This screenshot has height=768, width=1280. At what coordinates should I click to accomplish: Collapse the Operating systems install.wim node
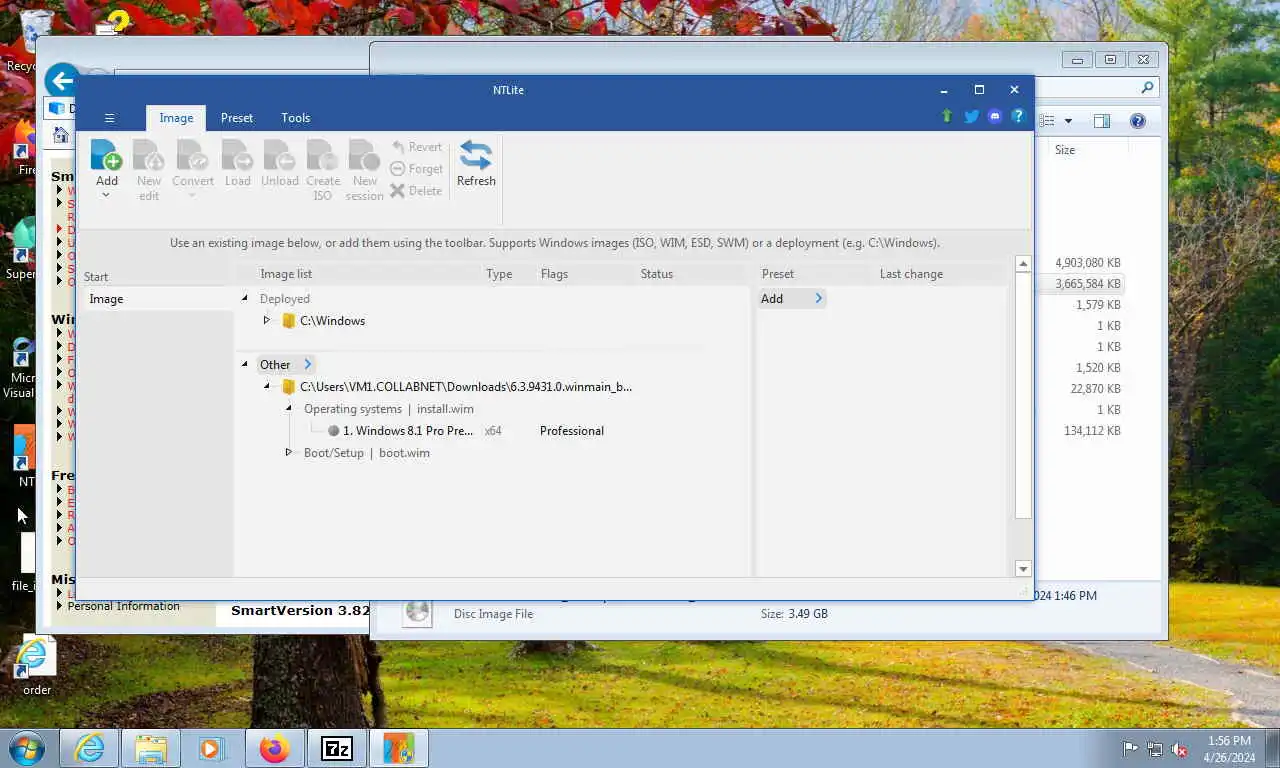289,408
